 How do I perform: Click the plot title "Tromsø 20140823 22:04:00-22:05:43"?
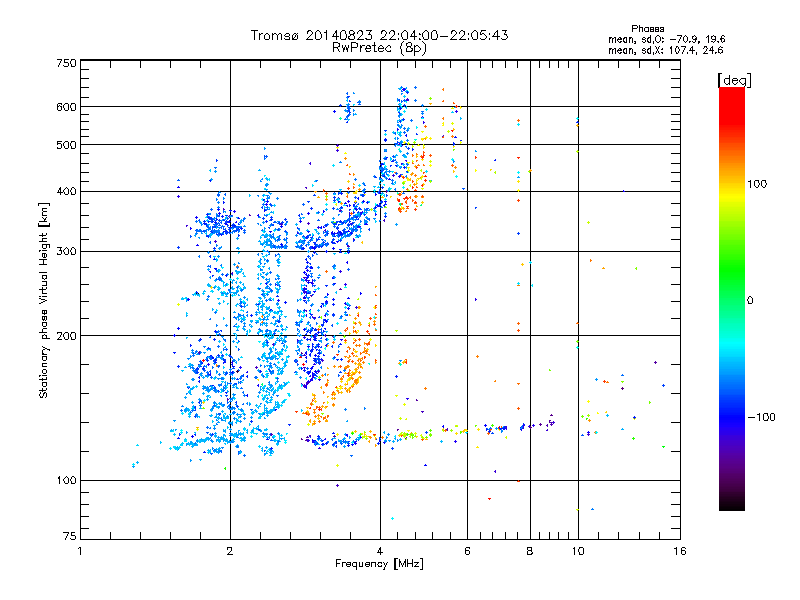379,35
